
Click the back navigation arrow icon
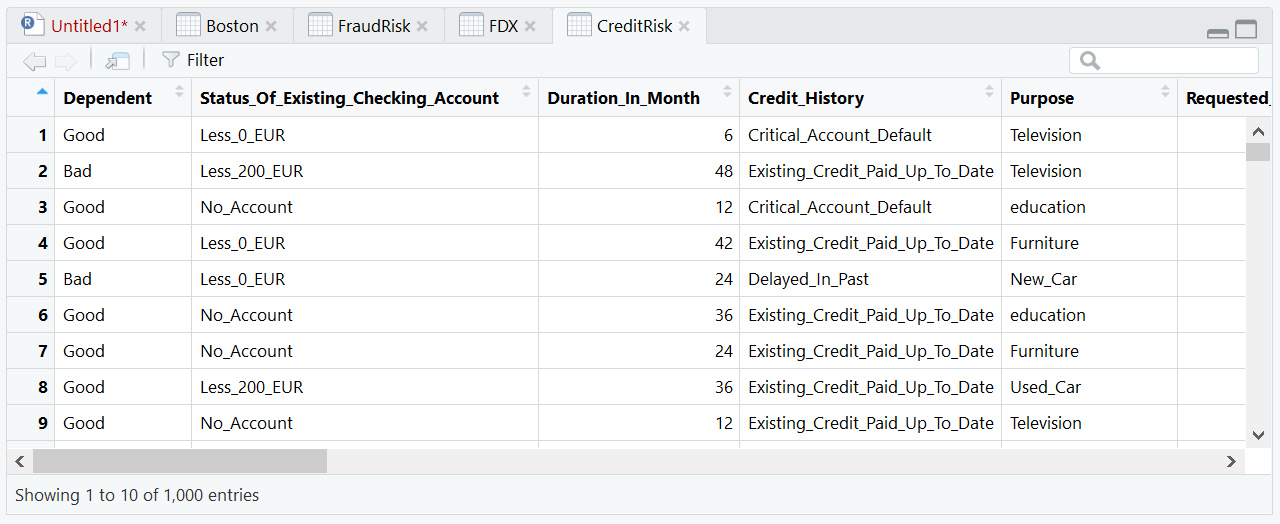(35, 61)
